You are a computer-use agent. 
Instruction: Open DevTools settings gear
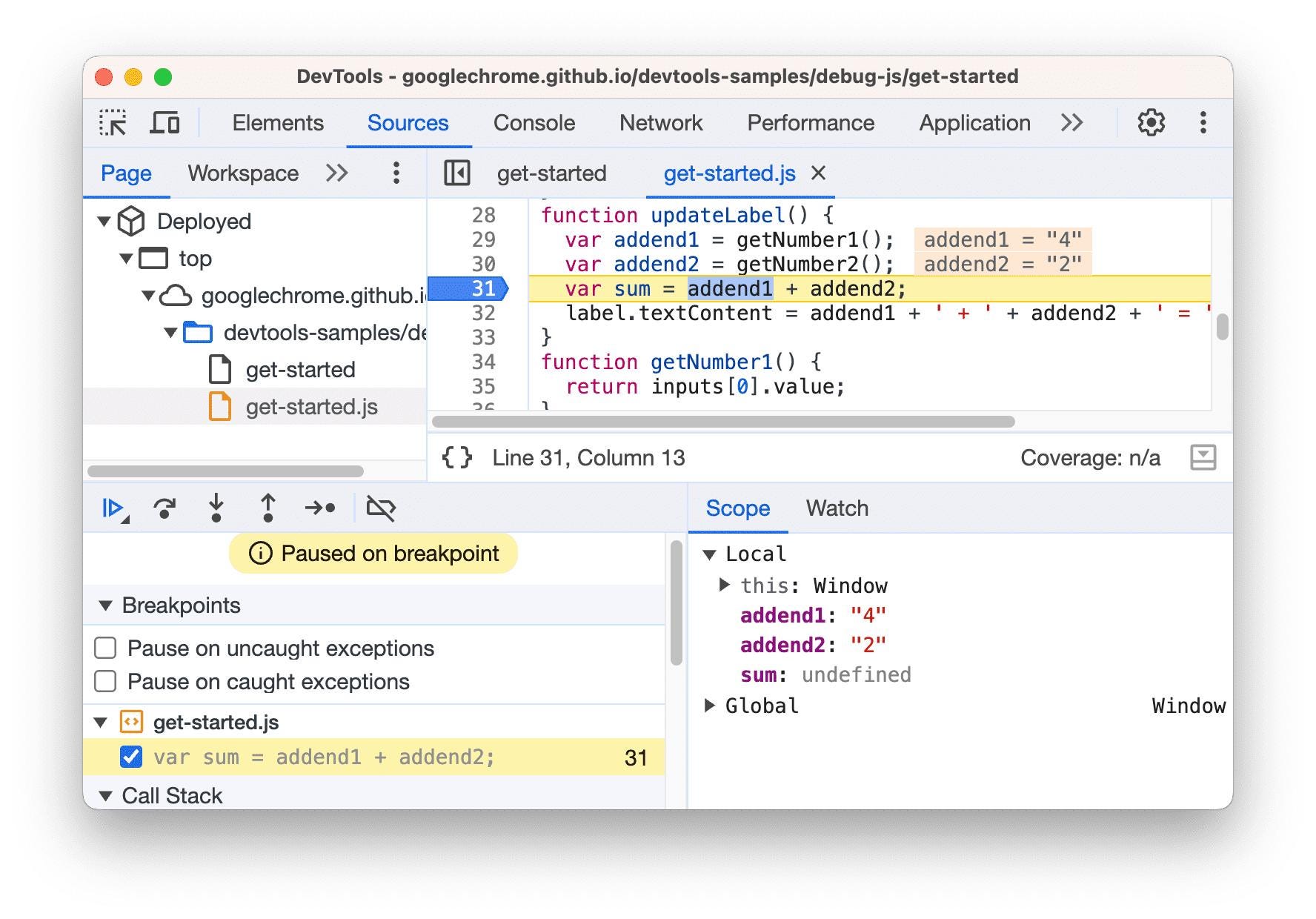point(1151,123)
